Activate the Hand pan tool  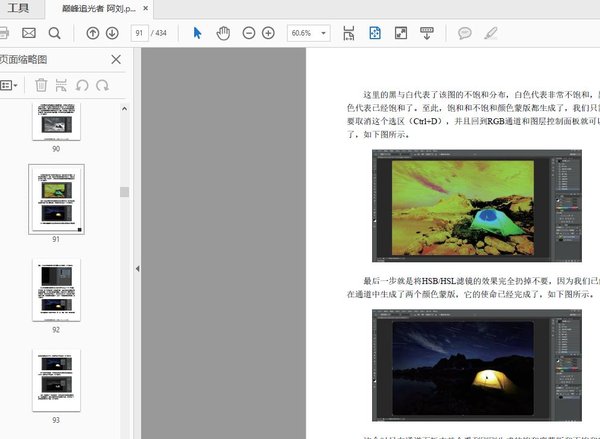click(223, 33)
